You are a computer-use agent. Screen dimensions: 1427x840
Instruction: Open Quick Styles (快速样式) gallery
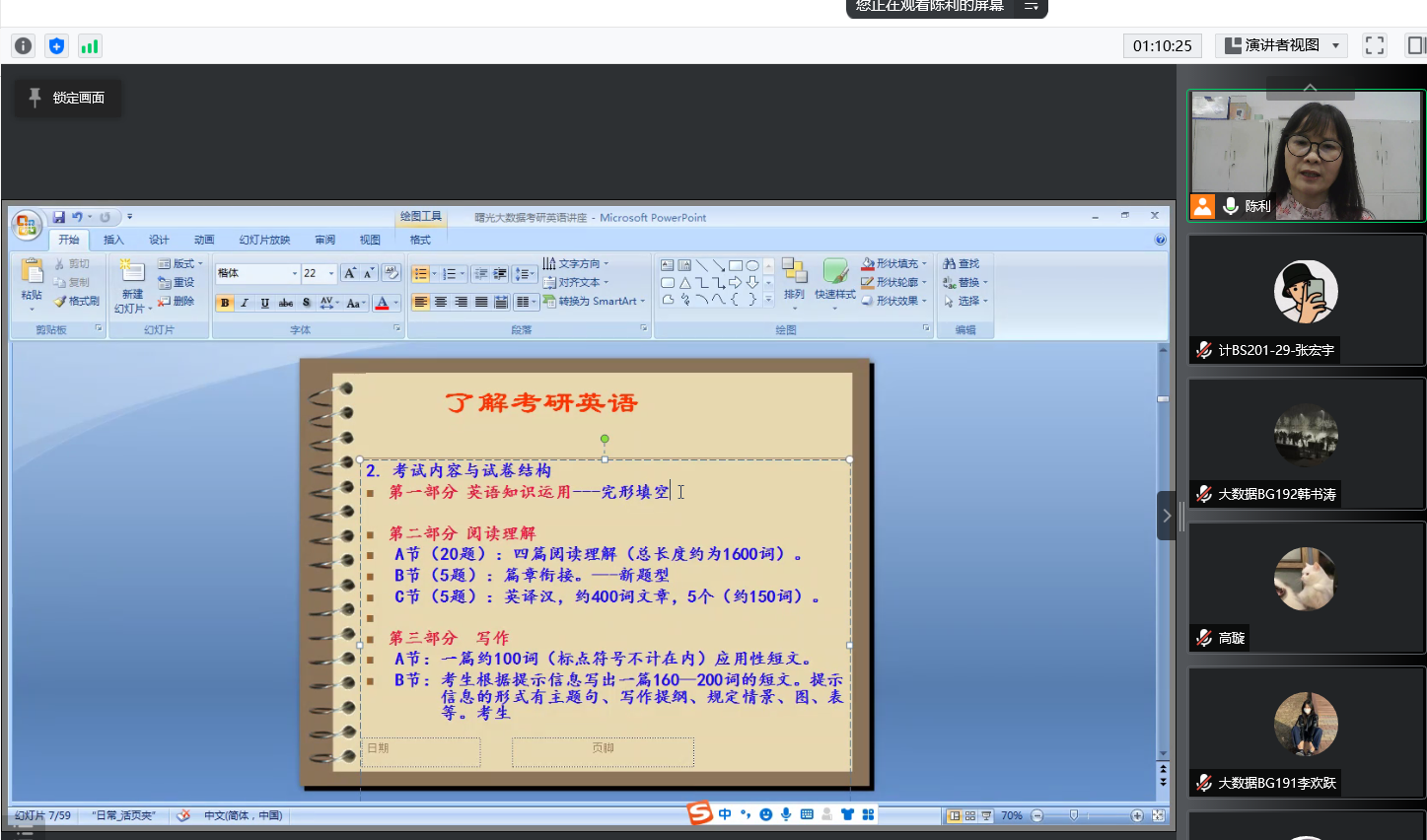point(835,279)
